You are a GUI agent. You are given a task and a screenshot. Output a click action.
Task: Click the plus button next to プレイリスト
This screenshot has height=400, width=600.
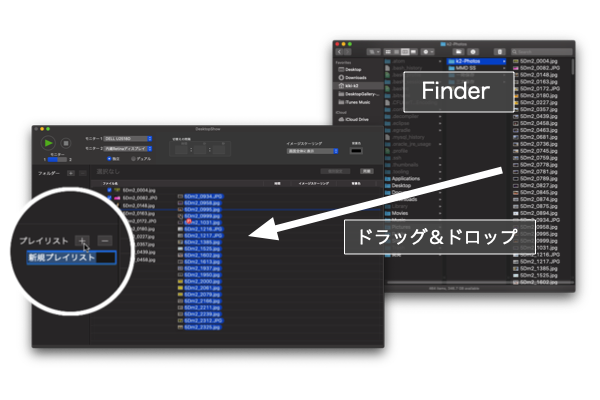point(82,240)
